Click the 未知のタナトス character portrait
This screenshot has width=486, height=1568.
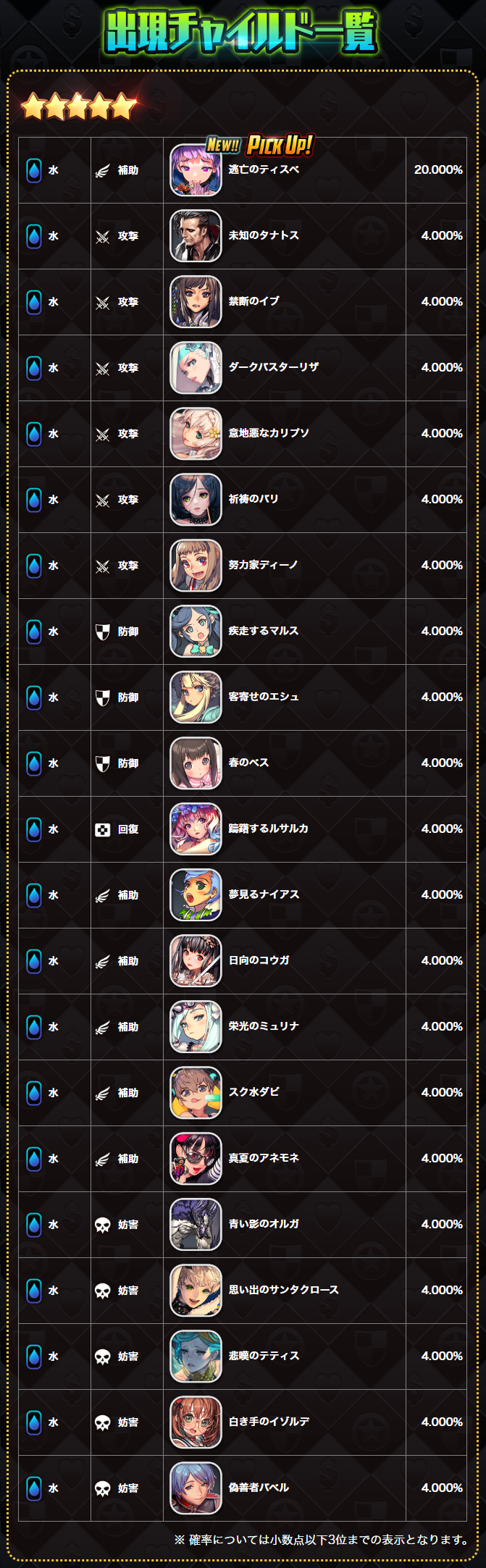[196, 236]
